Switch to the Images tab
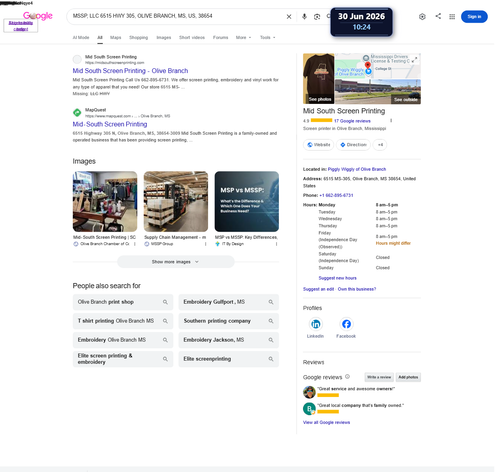The width and height of the screenshot is (500, 472). point(164,38)
